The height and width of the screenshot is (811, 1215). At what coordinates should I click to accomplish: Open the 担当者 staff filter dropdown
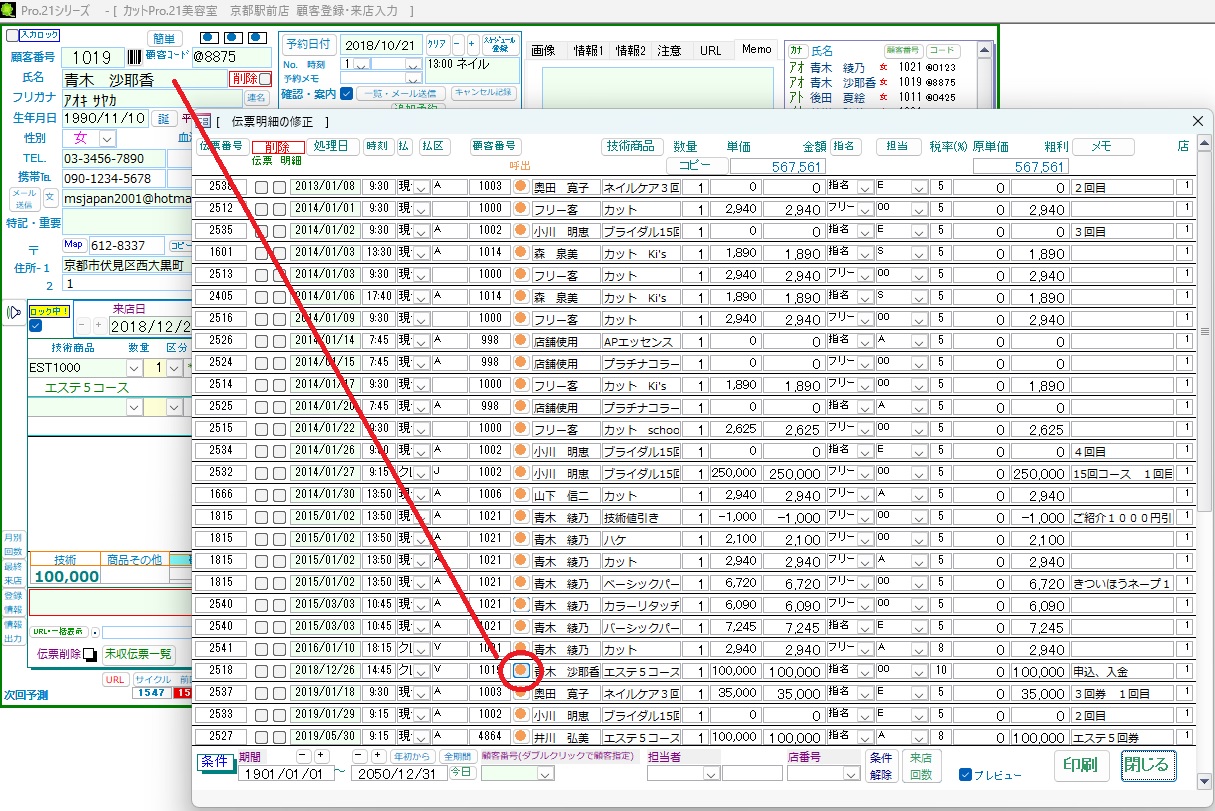[710, 774]
